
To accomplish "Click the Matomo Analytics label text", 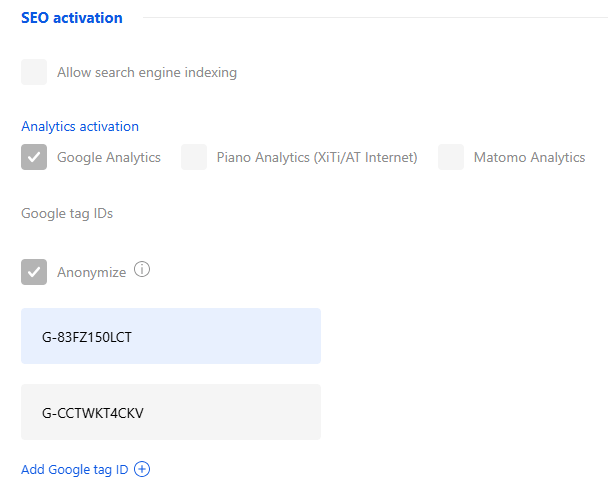I will [x=529, y=157].
